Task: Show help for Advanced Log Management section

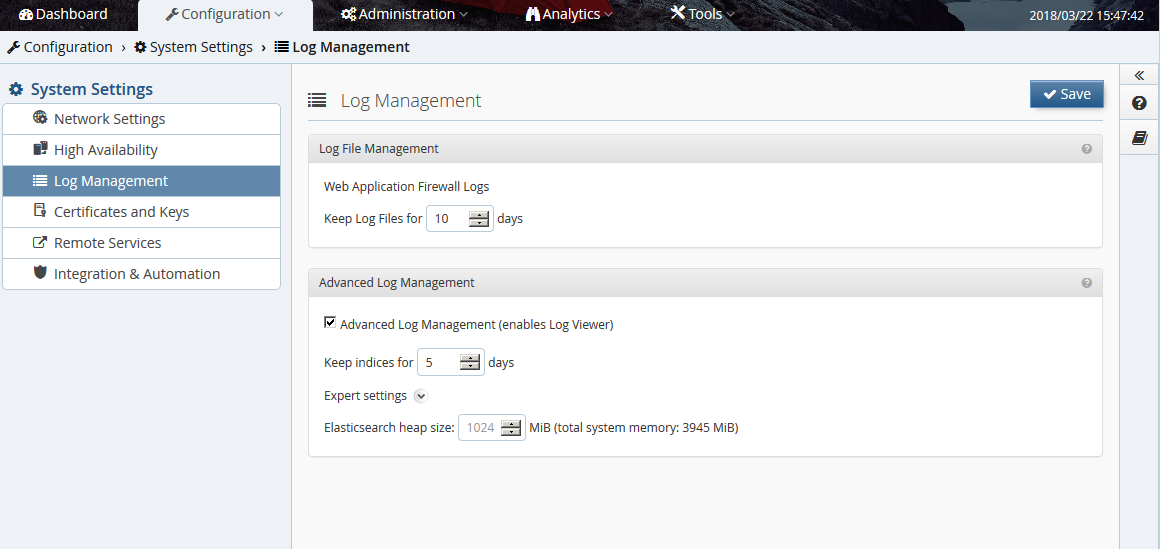Action: pyautogui.click(x=1087, y=283)
